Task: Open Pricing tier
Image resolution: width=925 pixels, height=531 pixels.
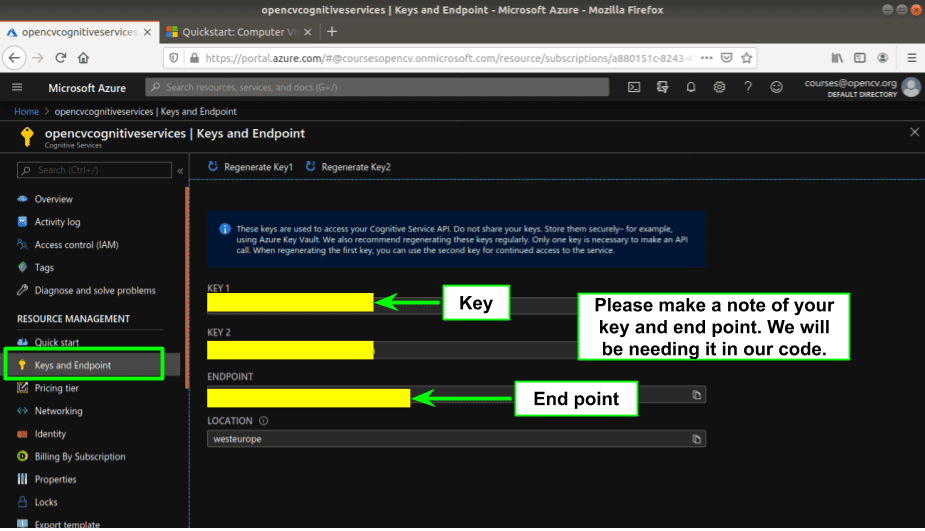Action: click(x=56, y=388)
